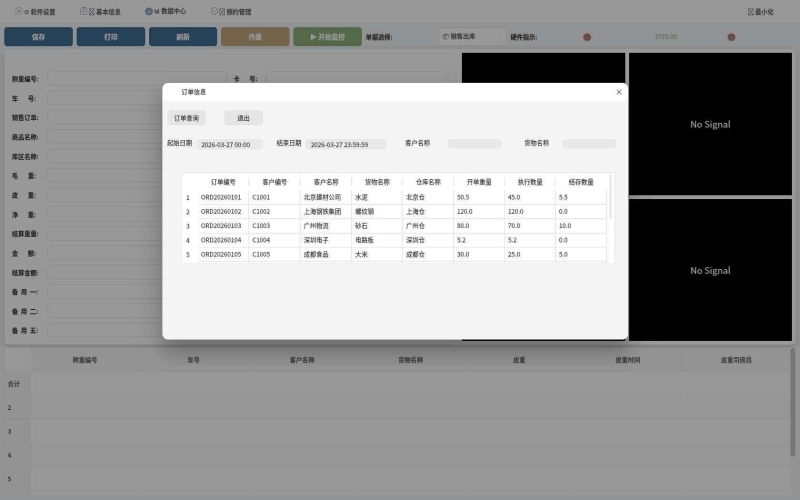Image resolution: width=800 pixels, height=500 pixels.
Task: Sort by the 开单重量 column header
Action: tap(478, 182)
